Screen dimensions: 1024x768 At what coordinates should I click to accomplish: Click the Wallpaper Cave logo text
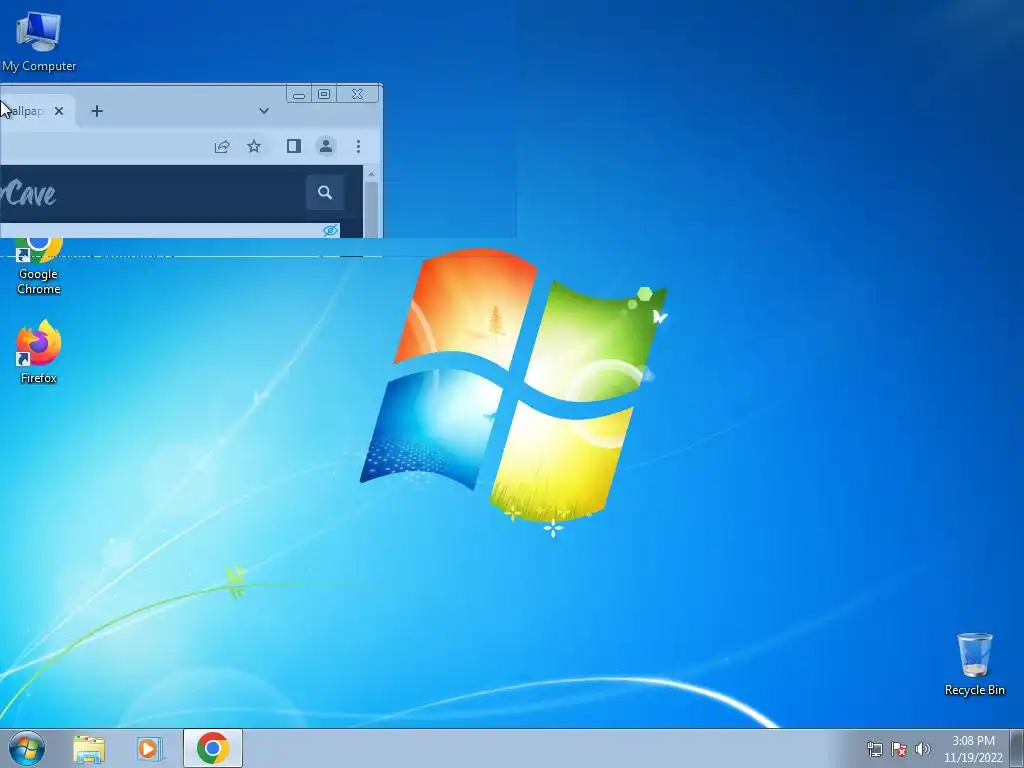[x=28, y=193]
